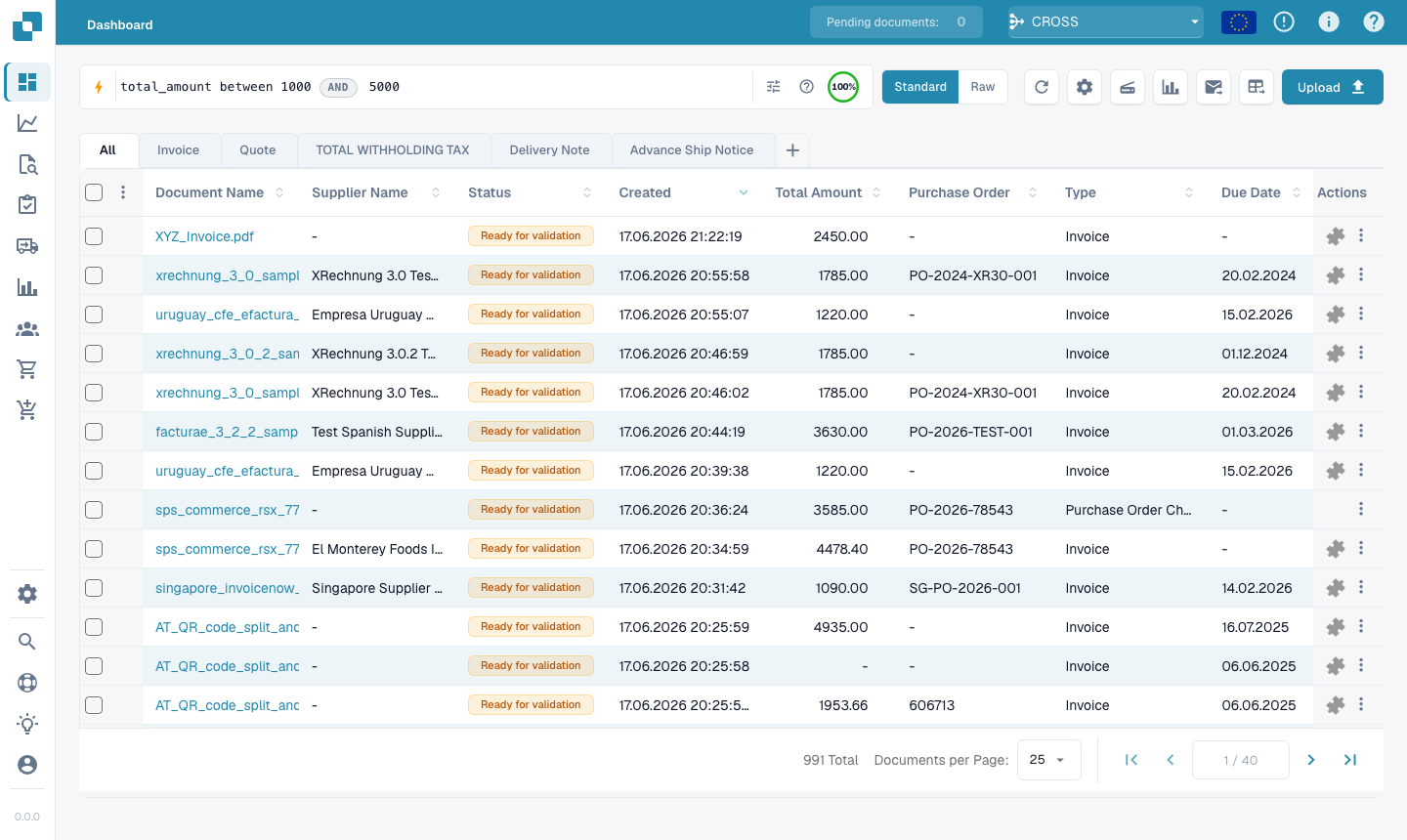Open the filter options sliders icon
The image size is (1407, 840).
coord(774,87)
